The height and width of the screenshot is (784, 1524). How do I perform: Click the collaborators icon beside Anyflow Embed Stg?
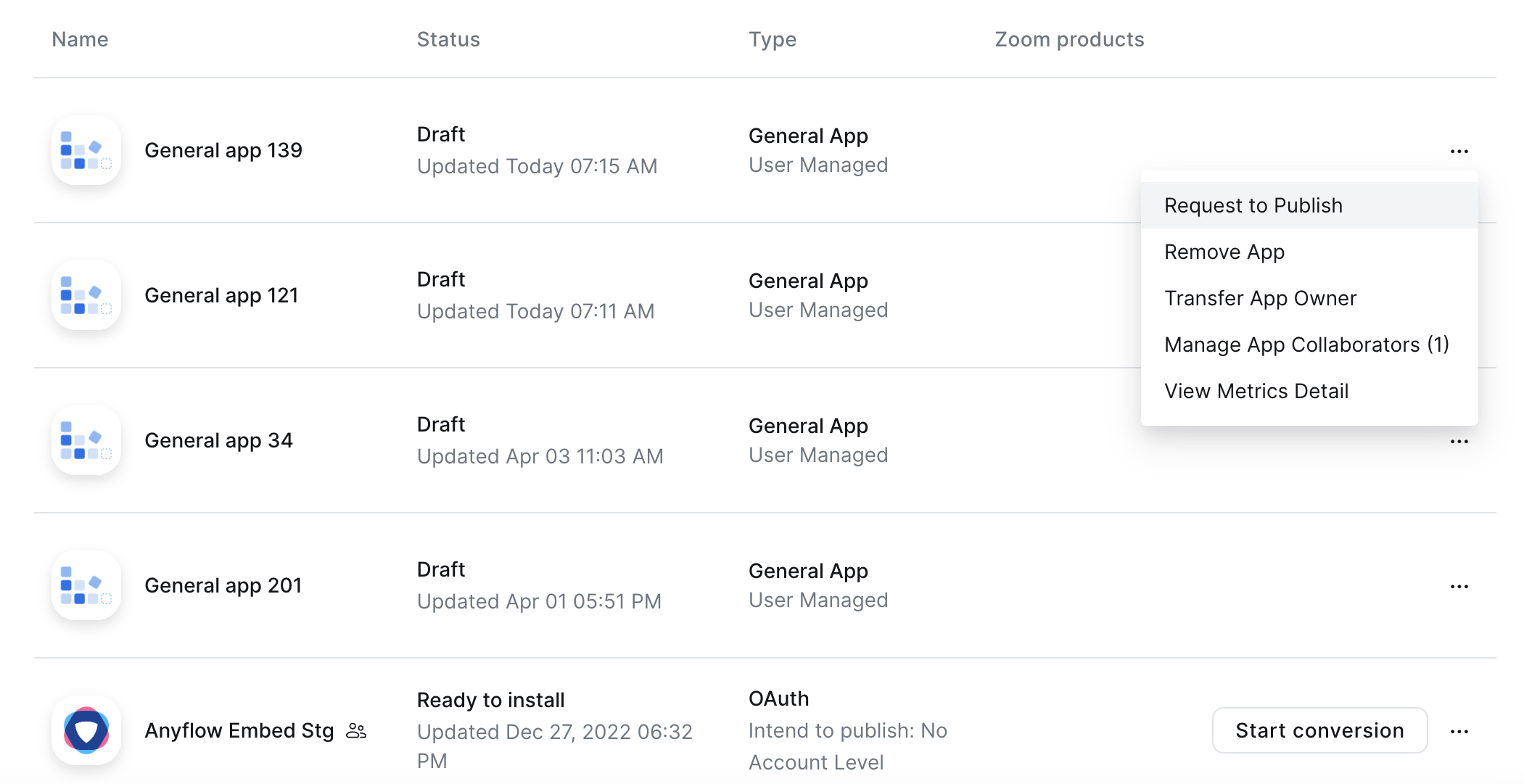(x=356, y=731)
